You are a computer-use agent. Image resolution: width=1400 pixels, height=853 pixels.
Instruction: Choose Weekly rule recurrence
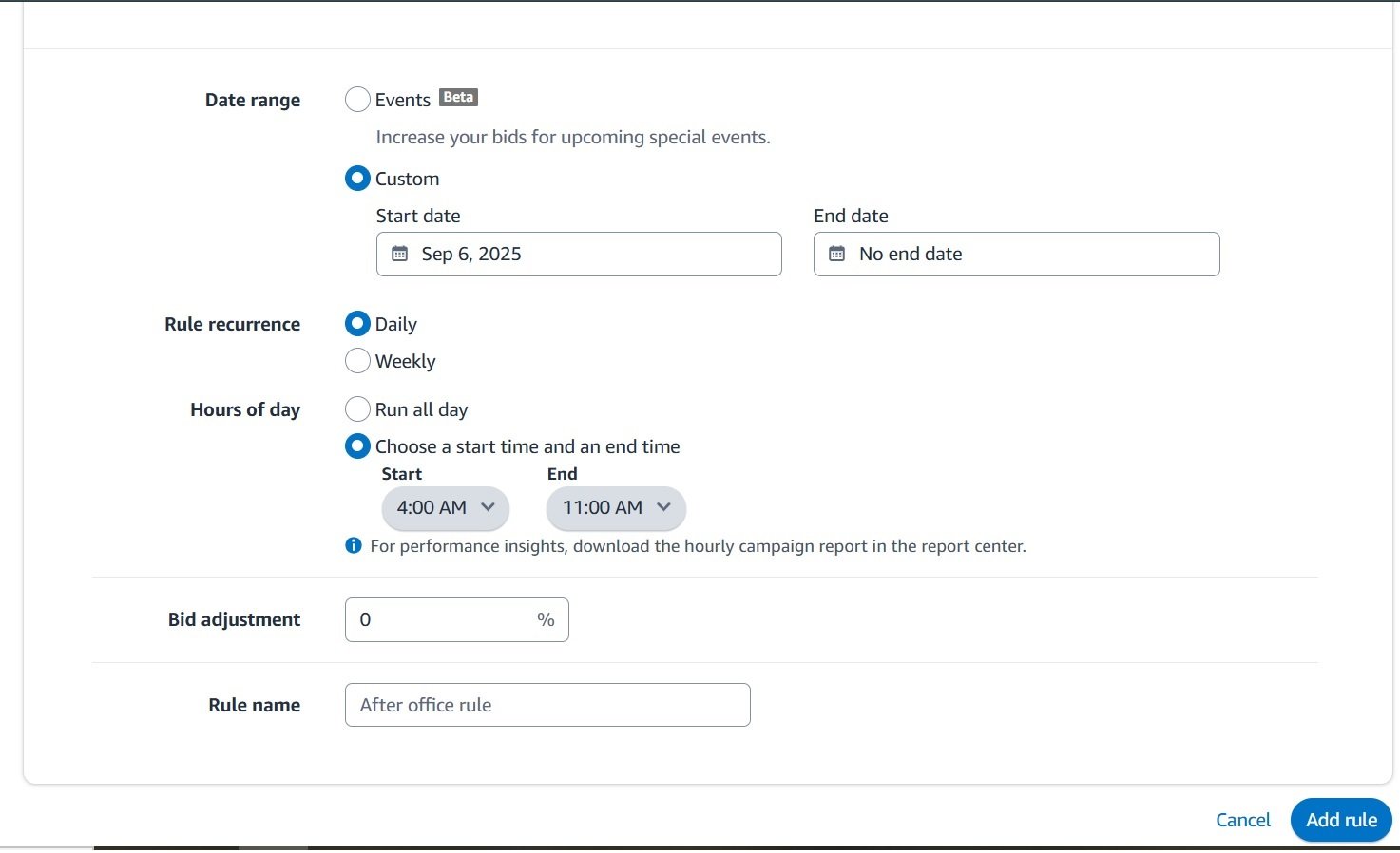point(357,361)
